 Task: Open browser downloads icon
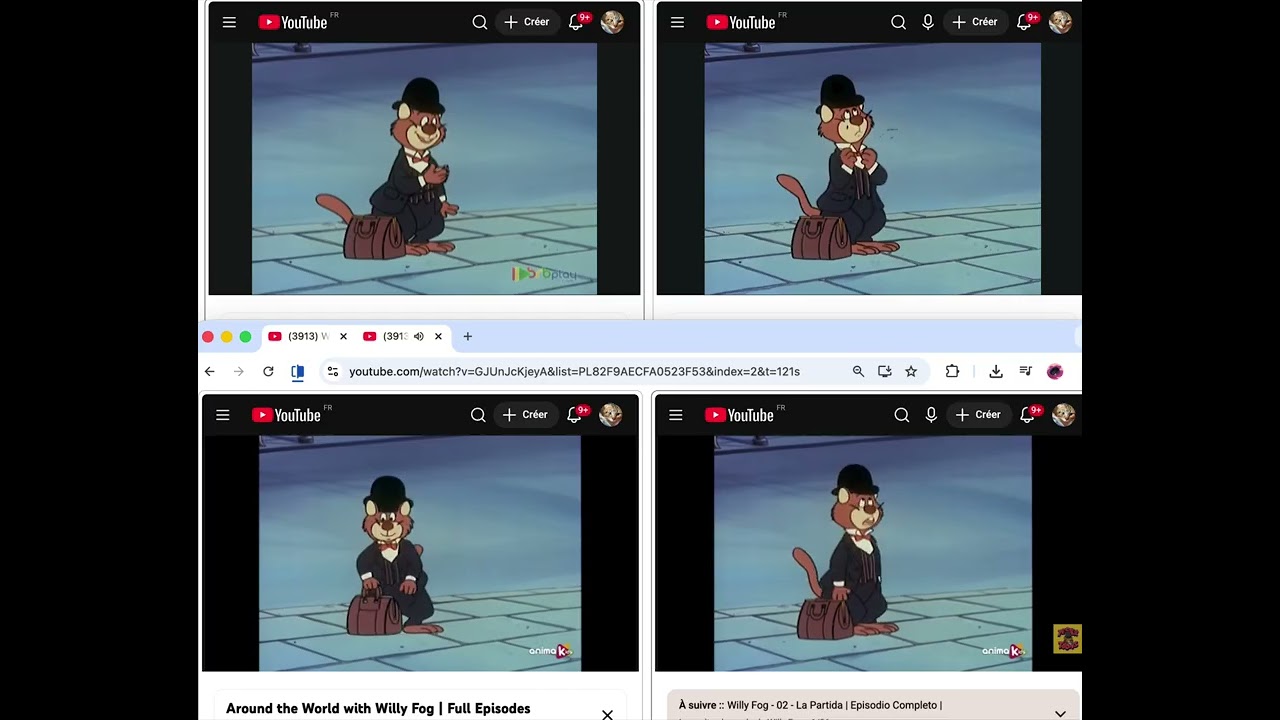tap(996, 371)
